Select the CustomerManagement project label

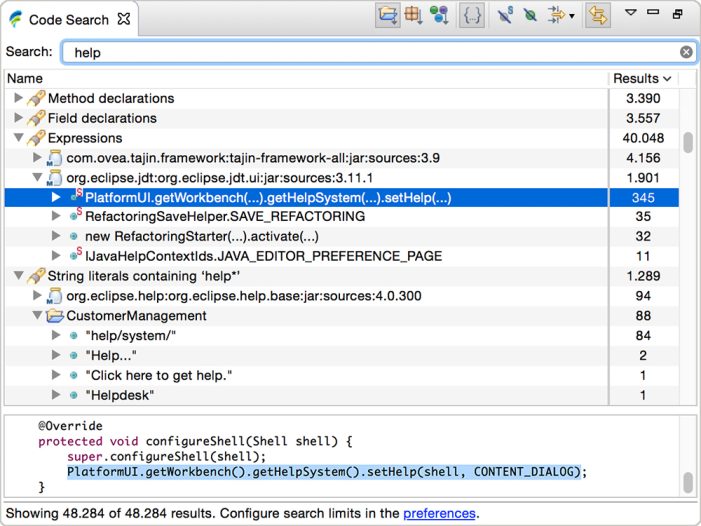tap(136, 316)
